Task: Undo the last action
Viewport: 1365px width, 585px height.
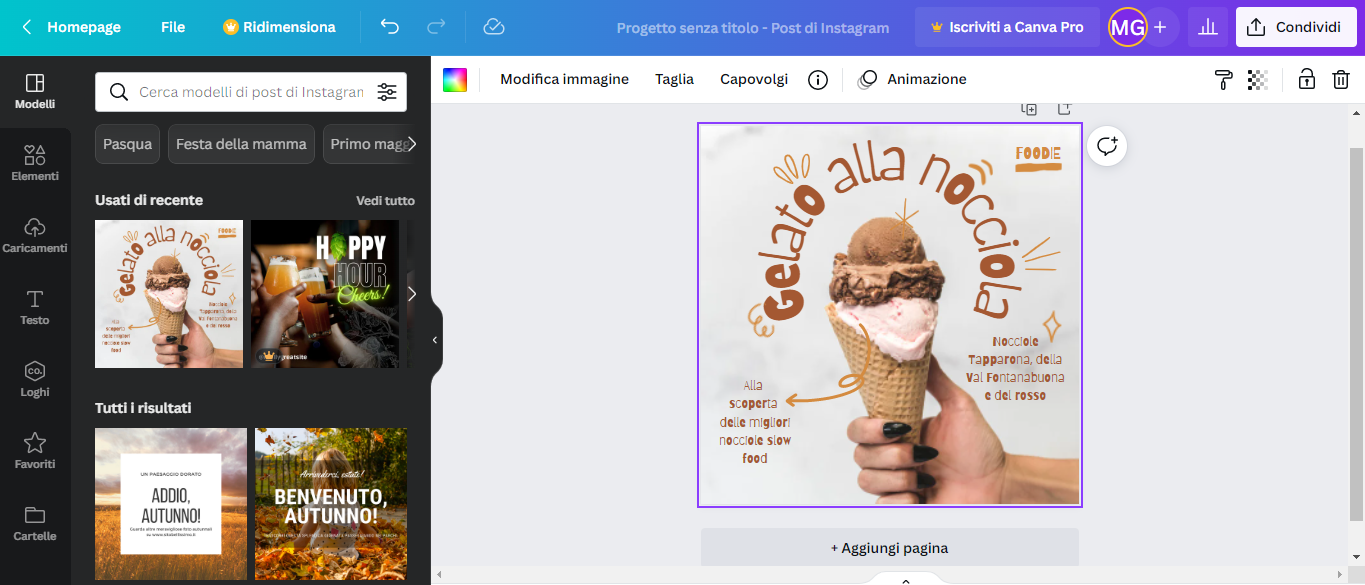Action: [390, 27]
